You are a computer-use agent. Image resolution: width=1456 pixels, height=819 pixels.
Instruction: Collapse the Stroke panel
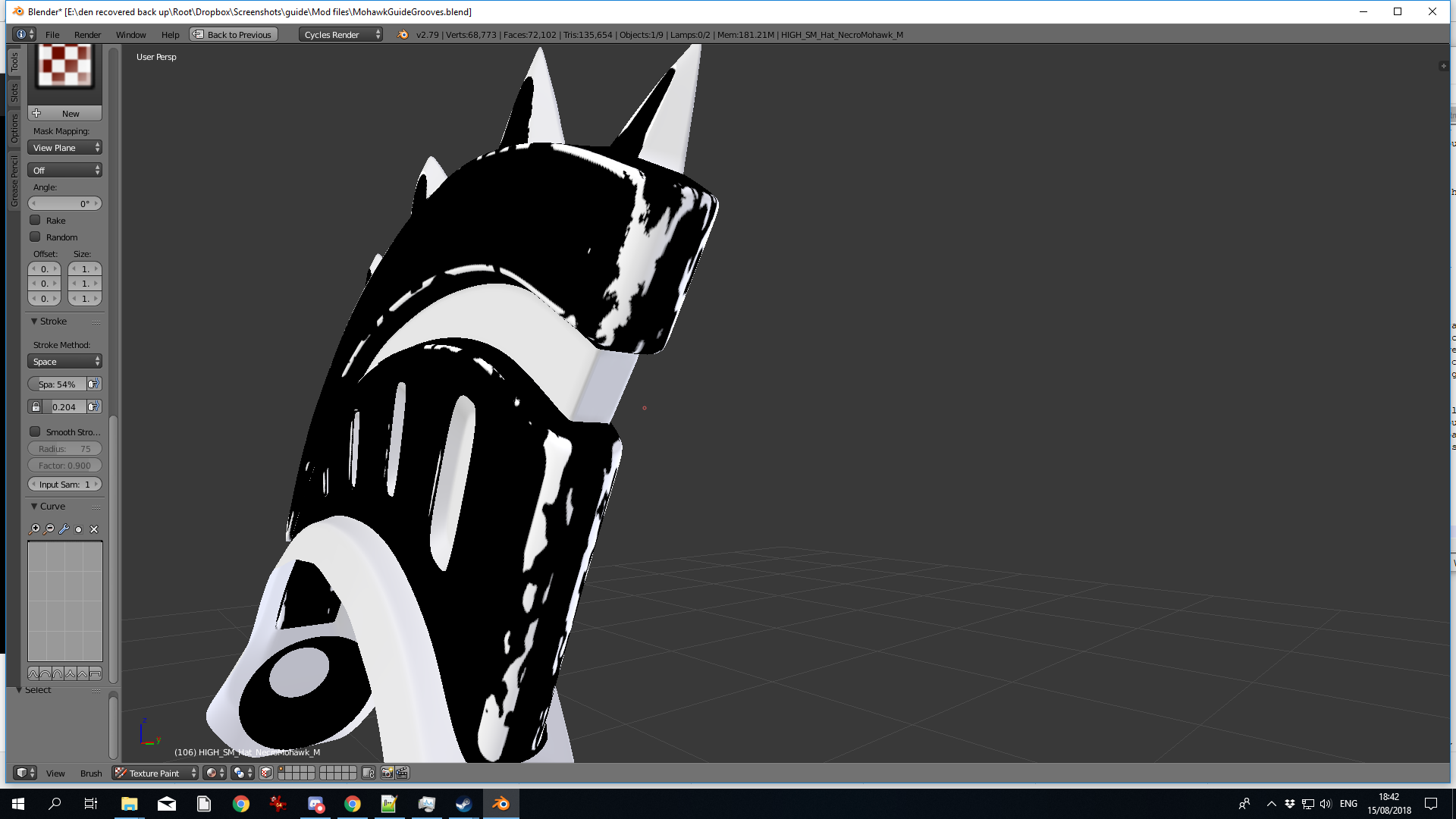[34, 322]
